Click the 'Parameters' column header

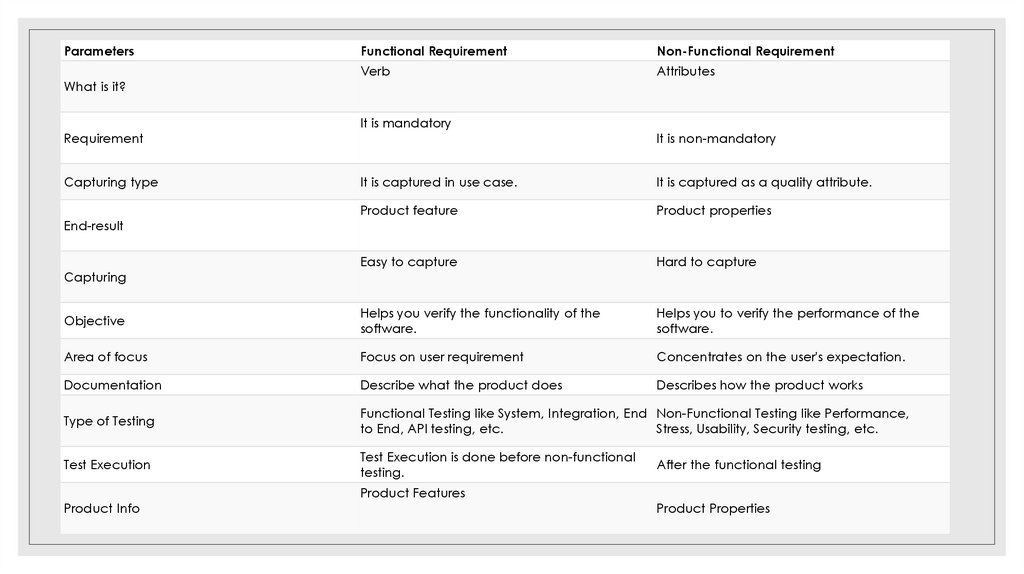point(99,51)
